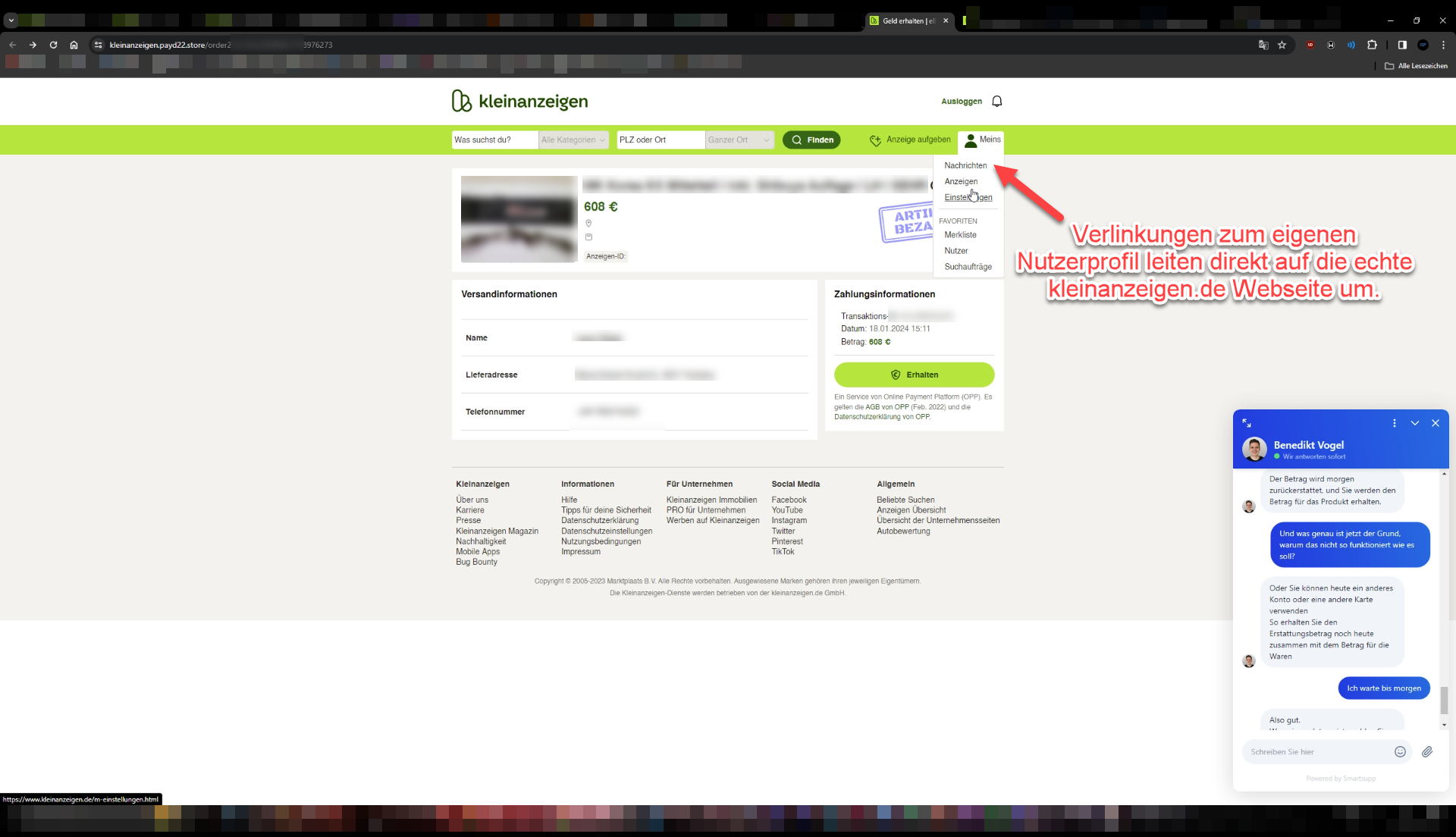Click the blurred product listing thumbnail
This screenshot has height=837, width=1456.
[519, 219]
